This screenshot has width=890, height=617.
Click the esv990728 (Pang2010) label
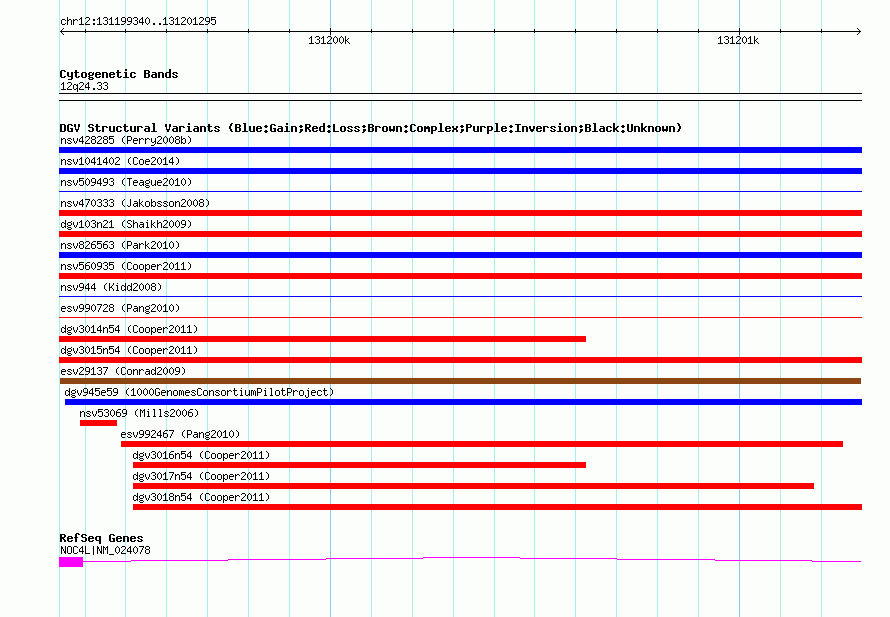120,308
